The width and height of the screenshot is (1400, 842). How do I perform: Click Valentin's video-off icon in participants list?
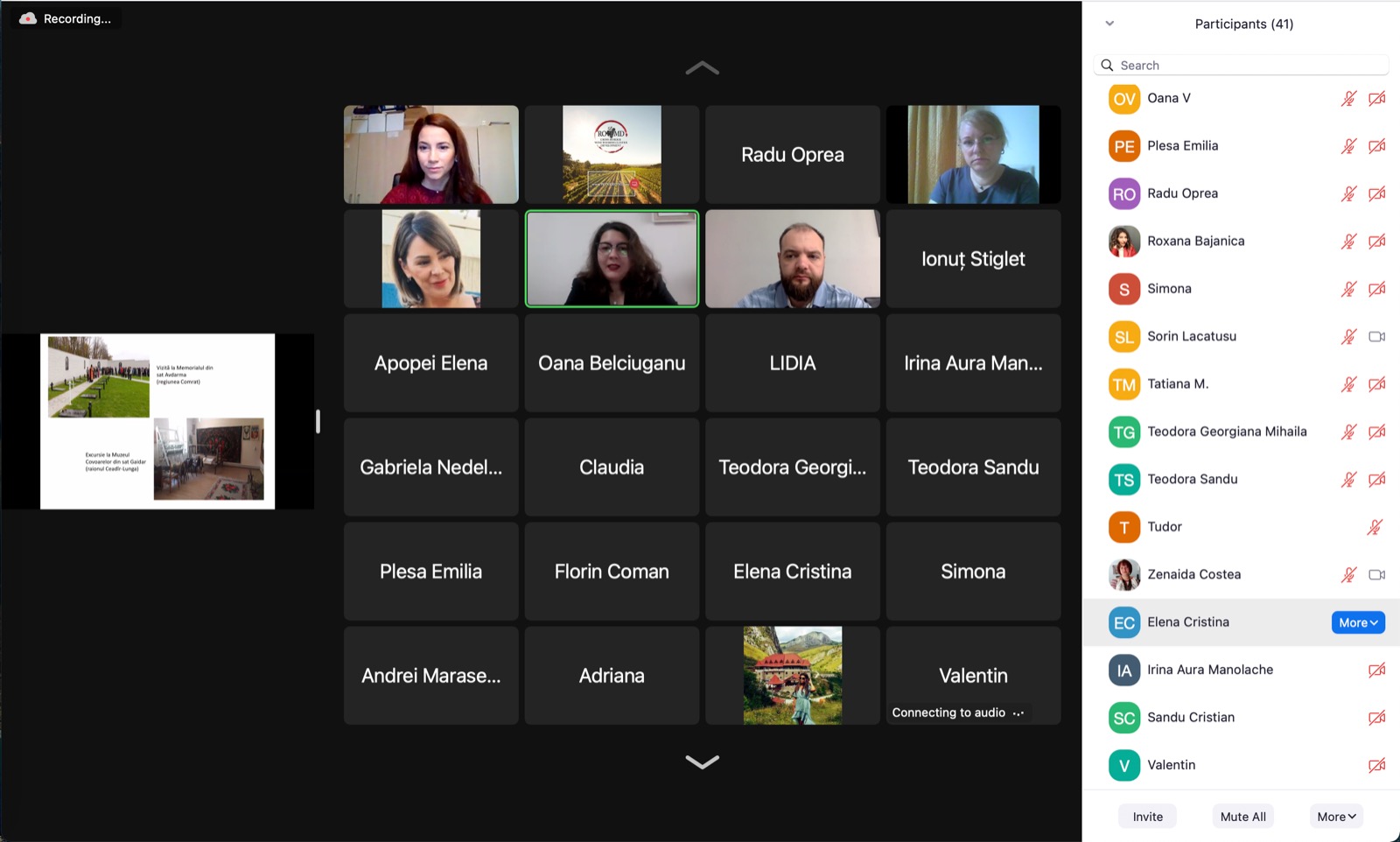click(x=1376, y=766)
